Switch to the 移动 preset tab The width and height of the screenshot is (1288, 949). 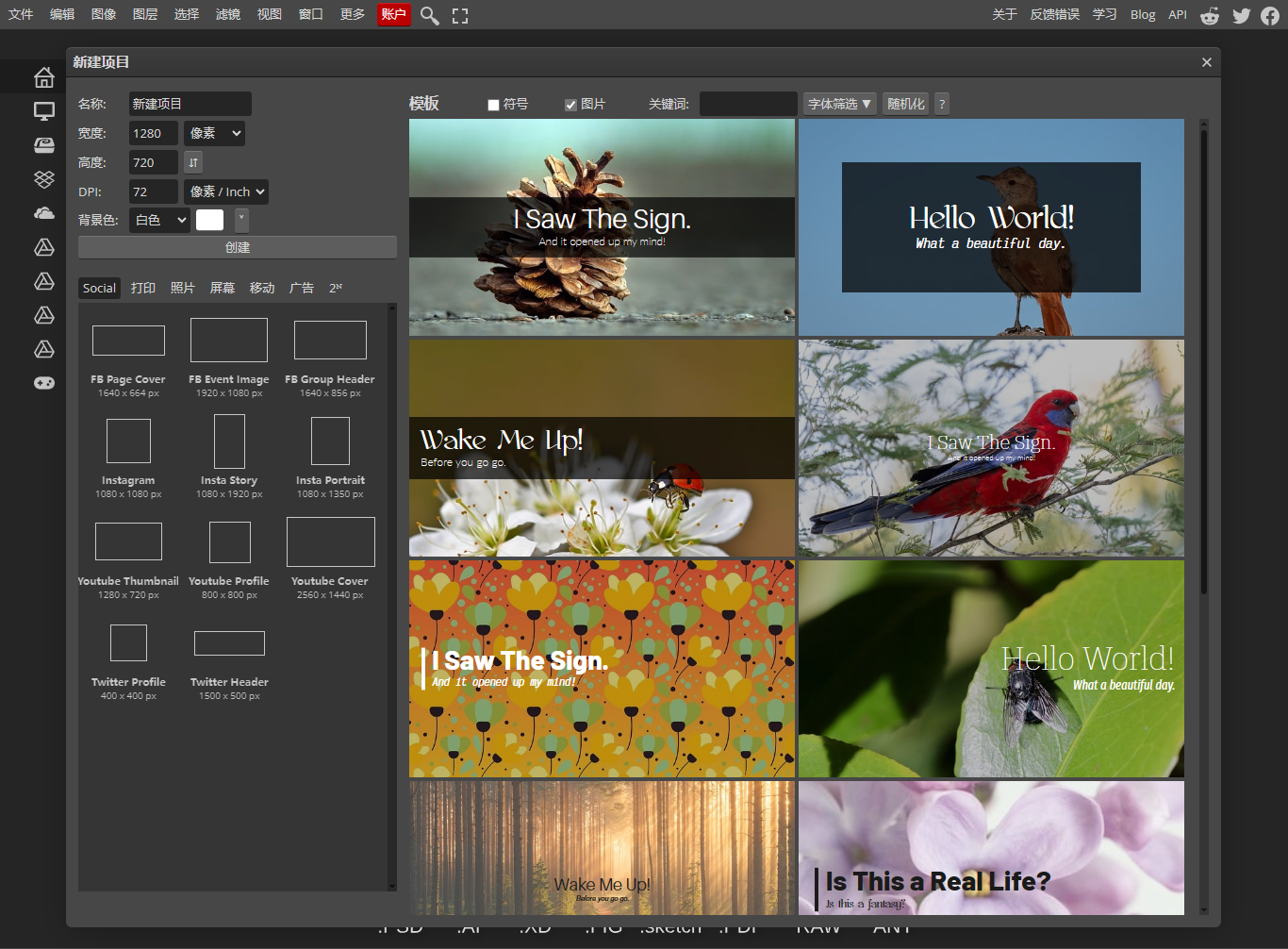(262, 288)
